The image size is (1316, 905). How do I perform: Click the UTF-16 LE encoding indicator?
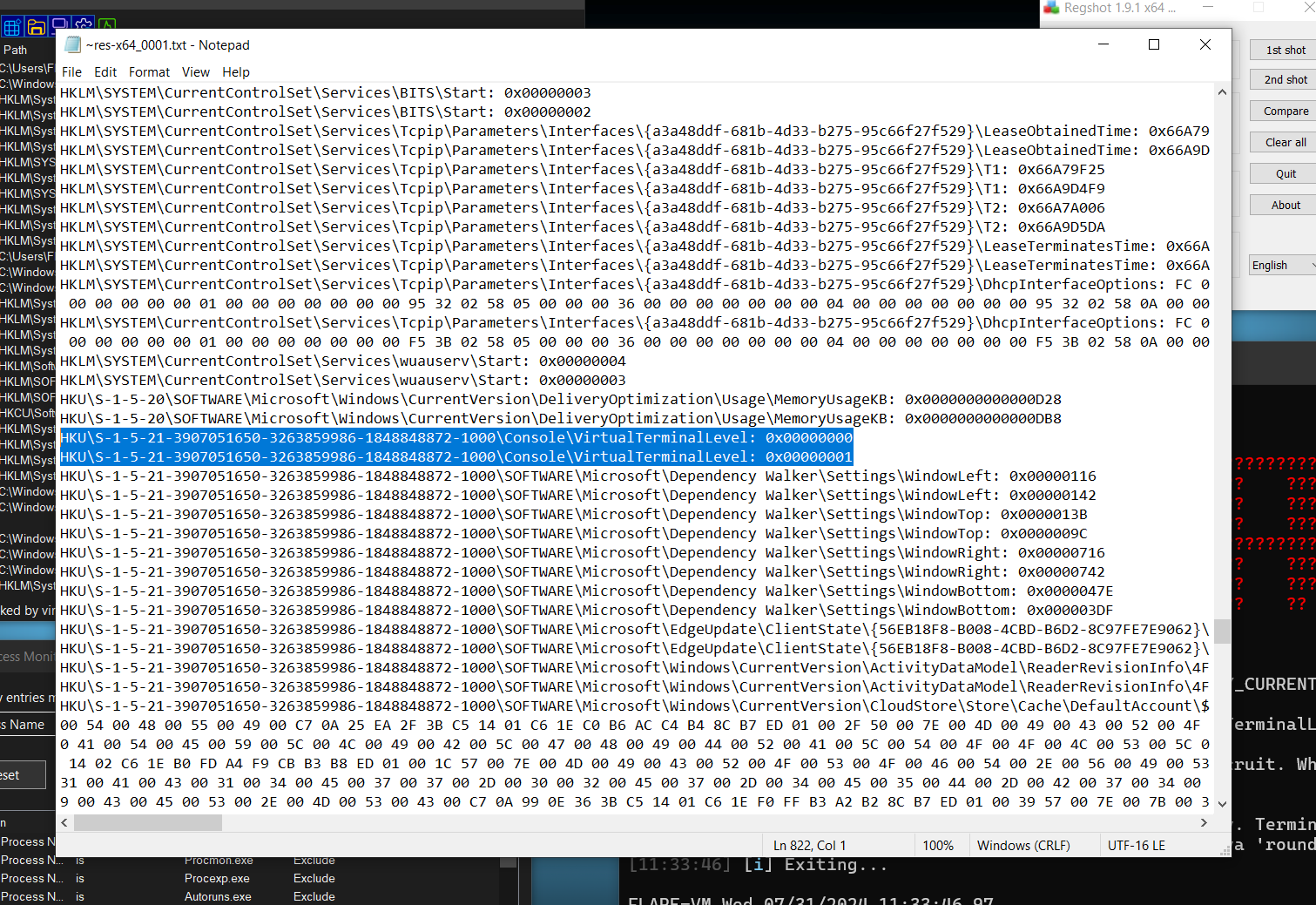coord(1137,845)
